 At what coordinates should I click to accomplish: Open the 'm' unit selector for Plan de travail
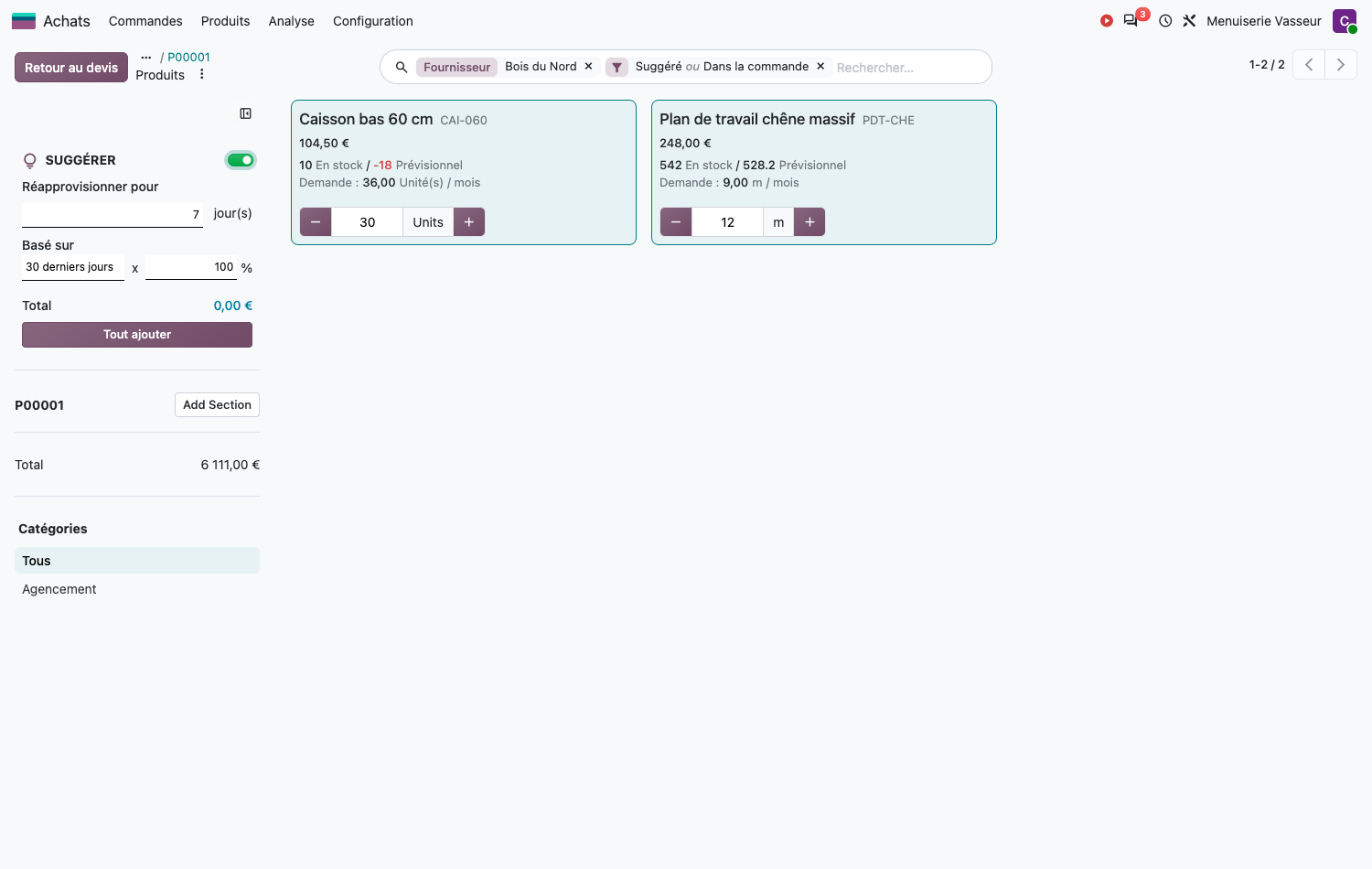pos(778,222)
